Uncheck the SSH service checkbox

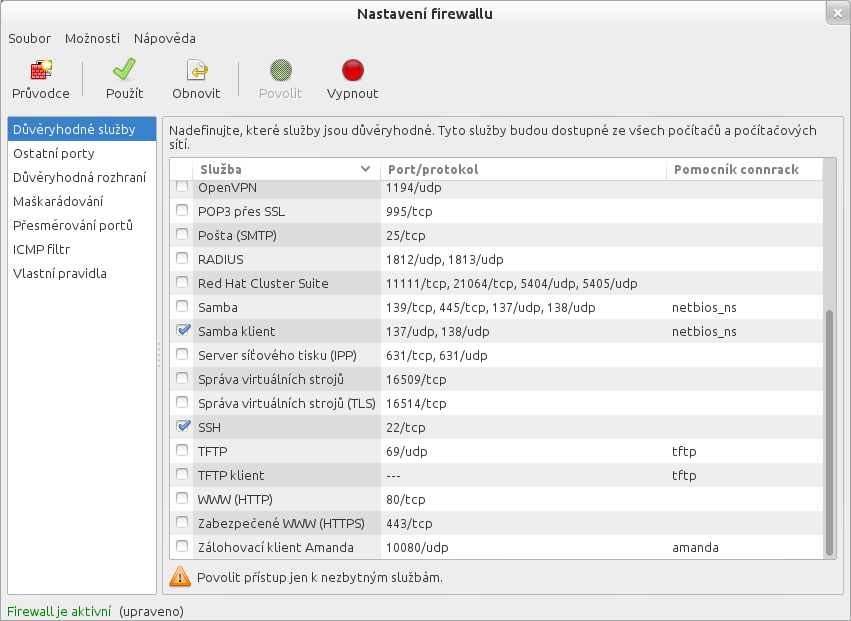183,426
